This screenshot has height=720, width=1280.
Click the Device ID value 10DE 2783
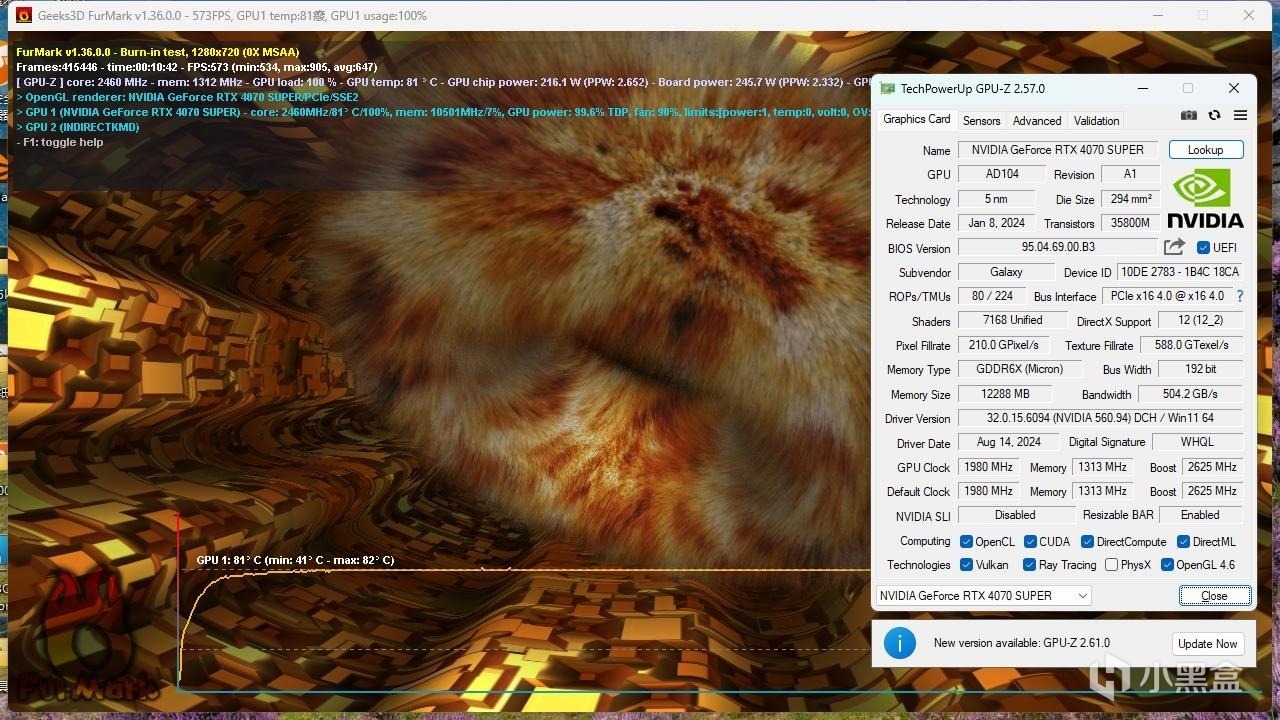coord(1180,272)
